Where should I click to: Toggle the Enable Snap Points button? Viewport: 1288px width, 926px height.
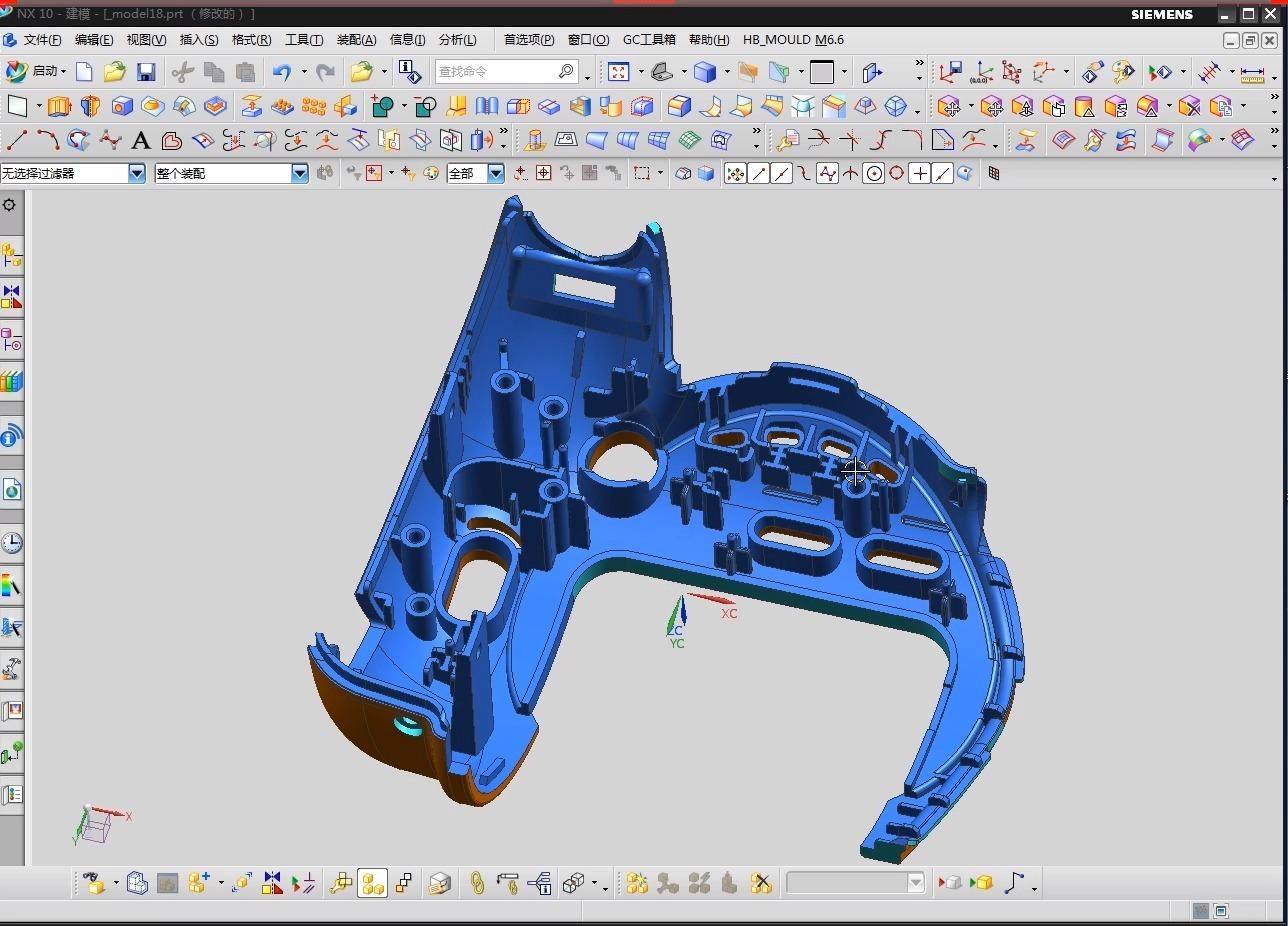click(735, 173)
